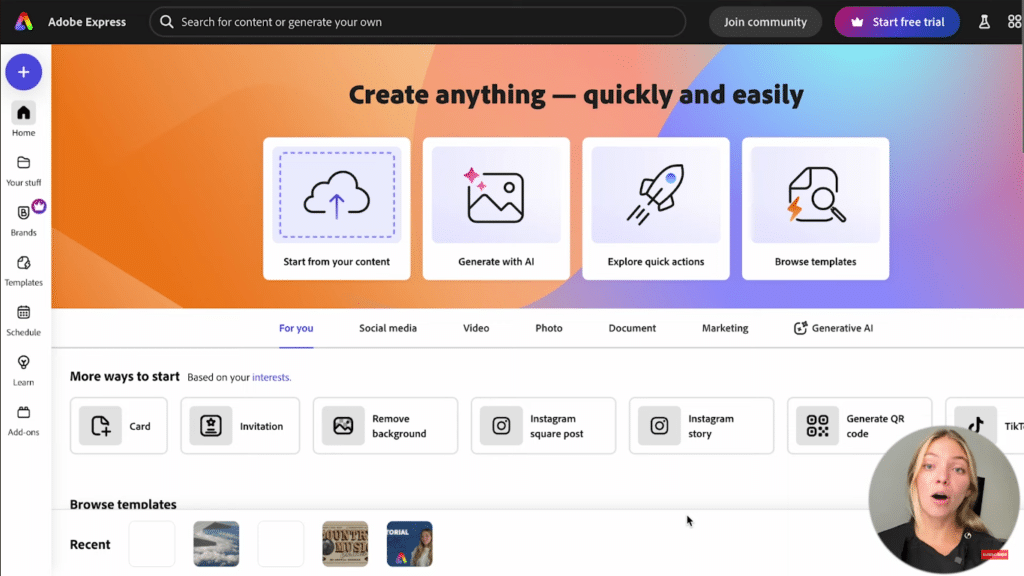Click the cloud upload icon
The height and width of the screenshot is (576, 1024).
337,195
